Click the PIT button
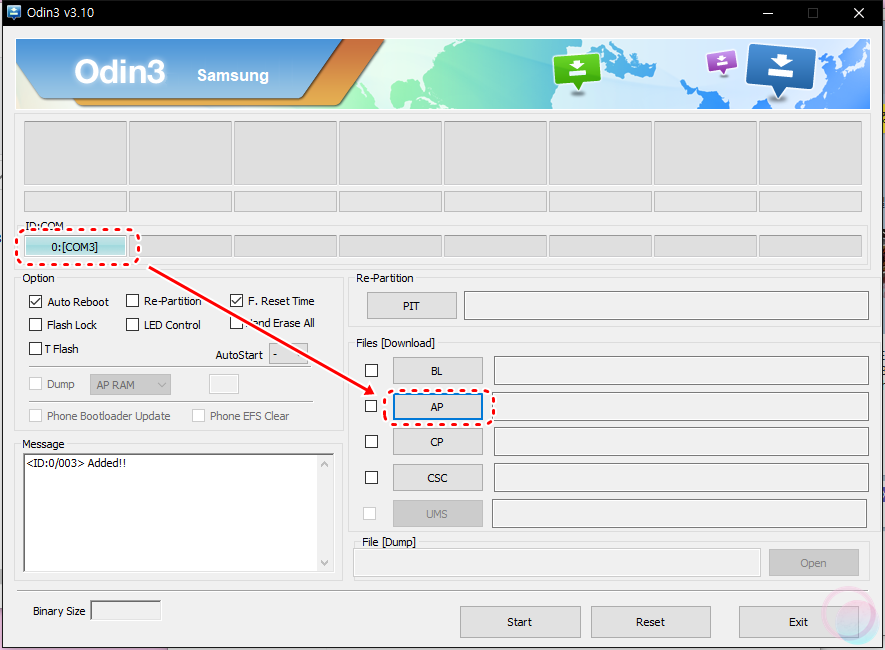The height and width of the screenshot is (650, 885). point(411,306)
